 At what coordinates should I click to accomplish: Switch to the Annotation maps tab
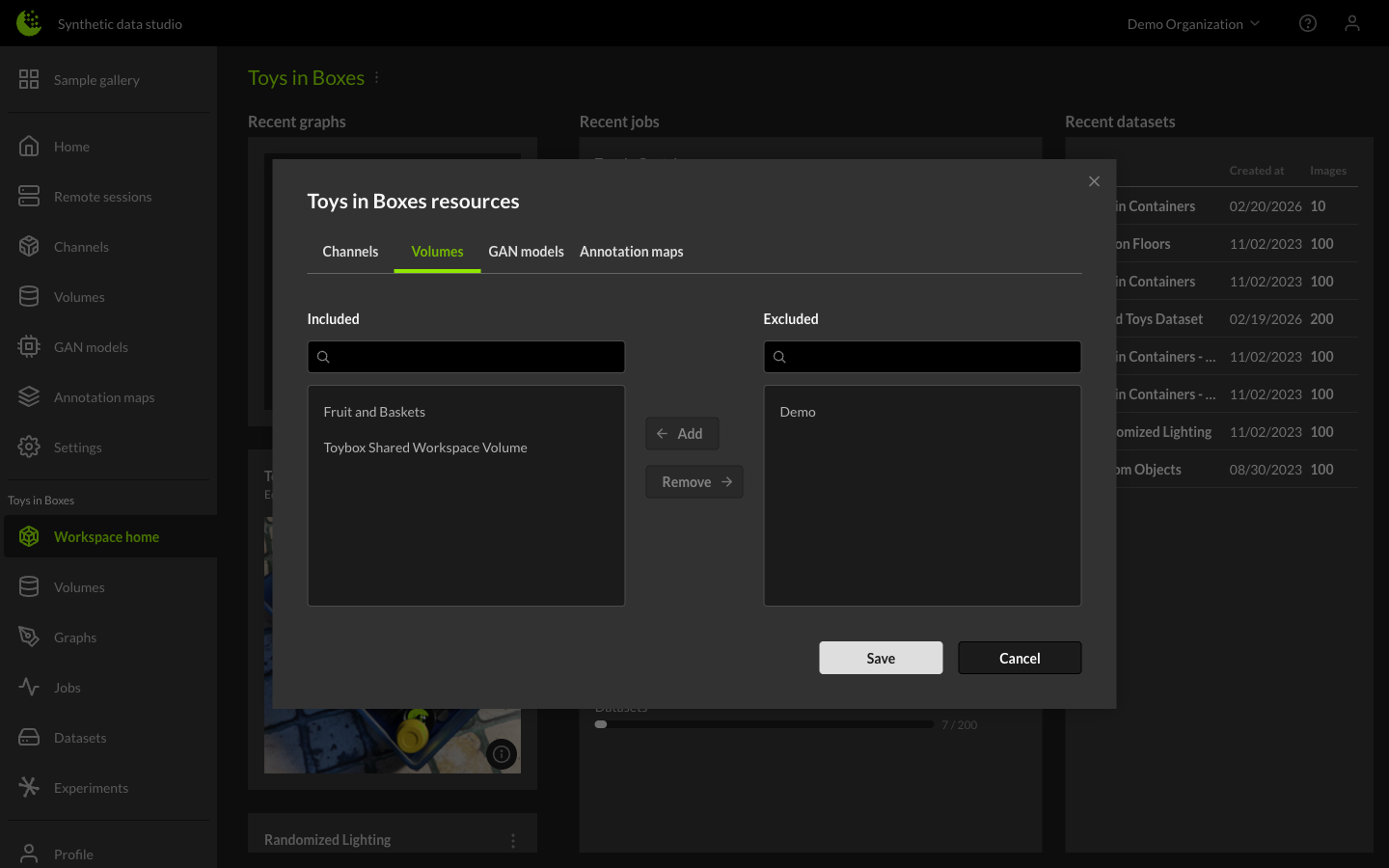click(x=631, y=251)
